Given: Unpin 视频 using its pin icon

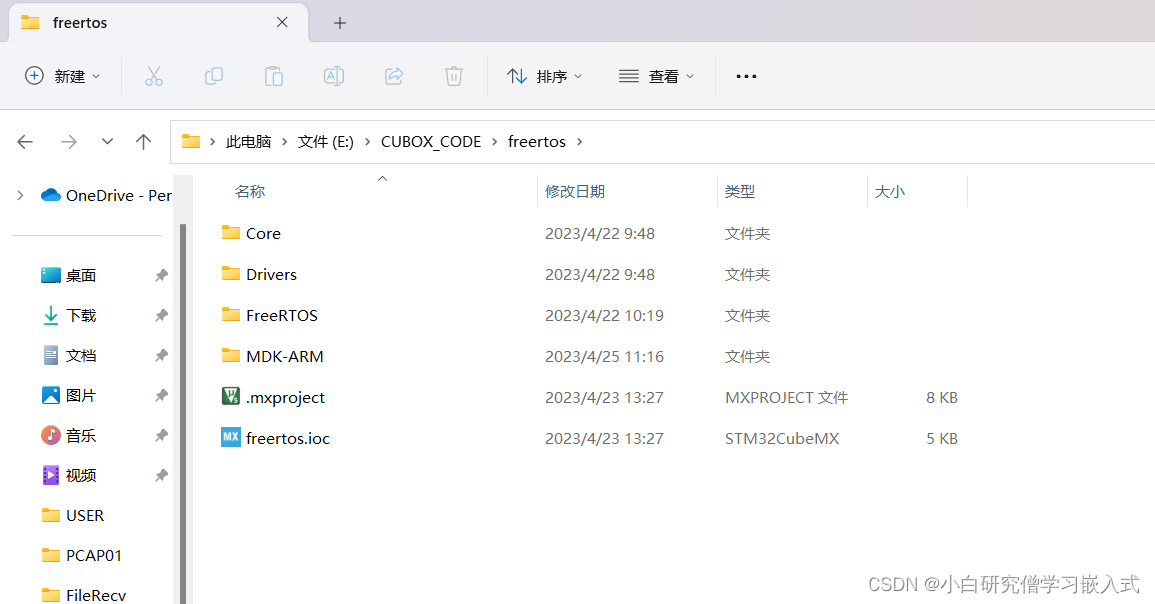Looking at the screenshot, I should click(x=161, y=475).
